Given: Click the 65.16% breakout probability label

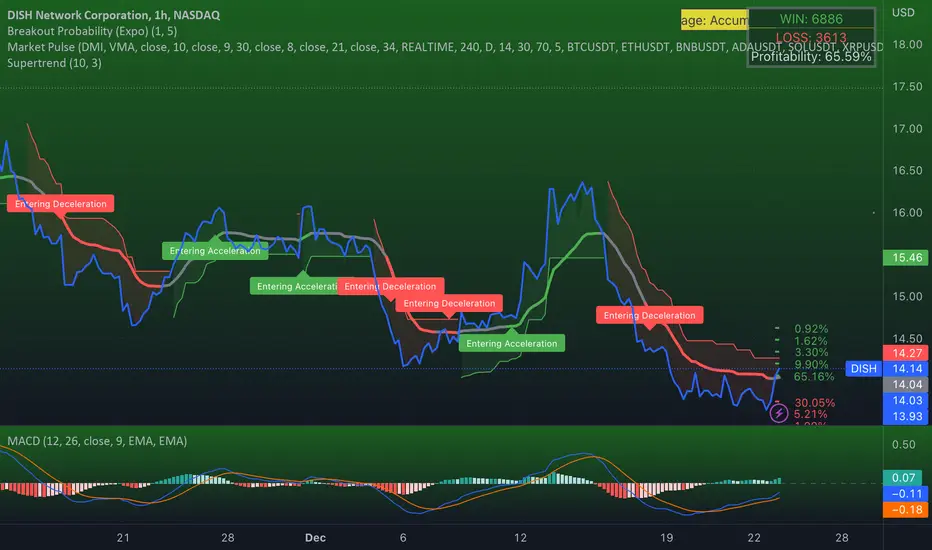Looking at the screenshot, I should pos(814,376).
